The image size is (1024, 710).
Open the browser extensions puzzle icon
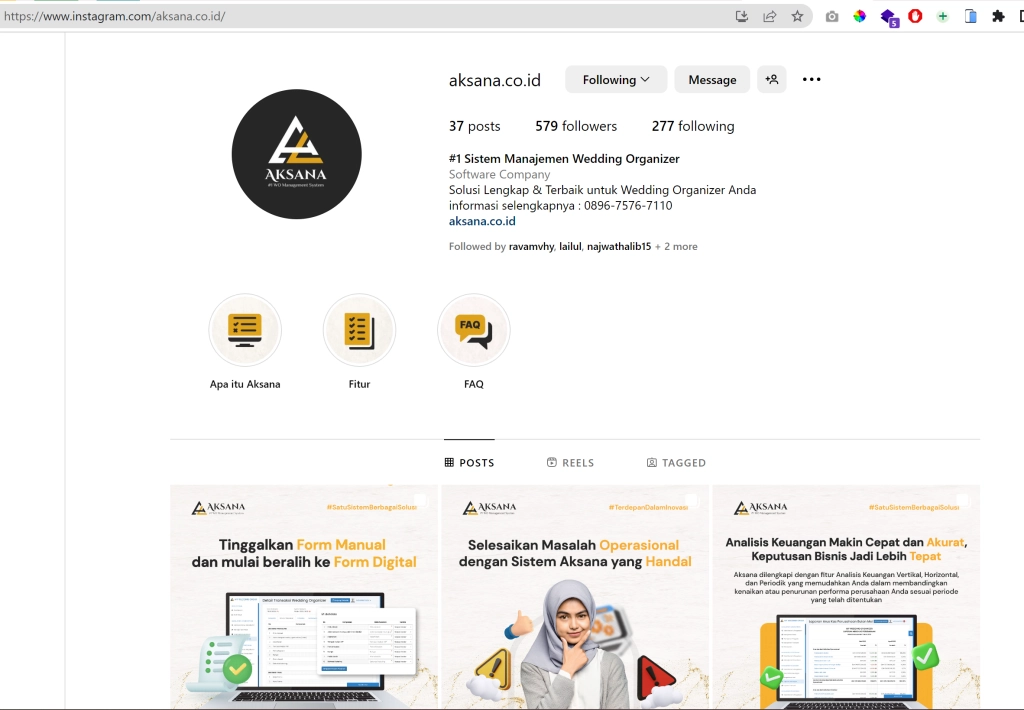997,16
